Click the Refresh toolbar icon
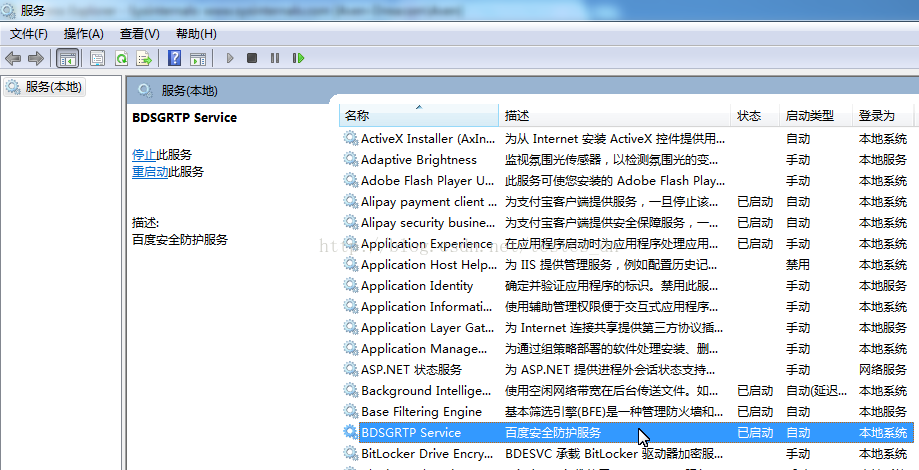The image size is (919, 470). tap(121, 58)
